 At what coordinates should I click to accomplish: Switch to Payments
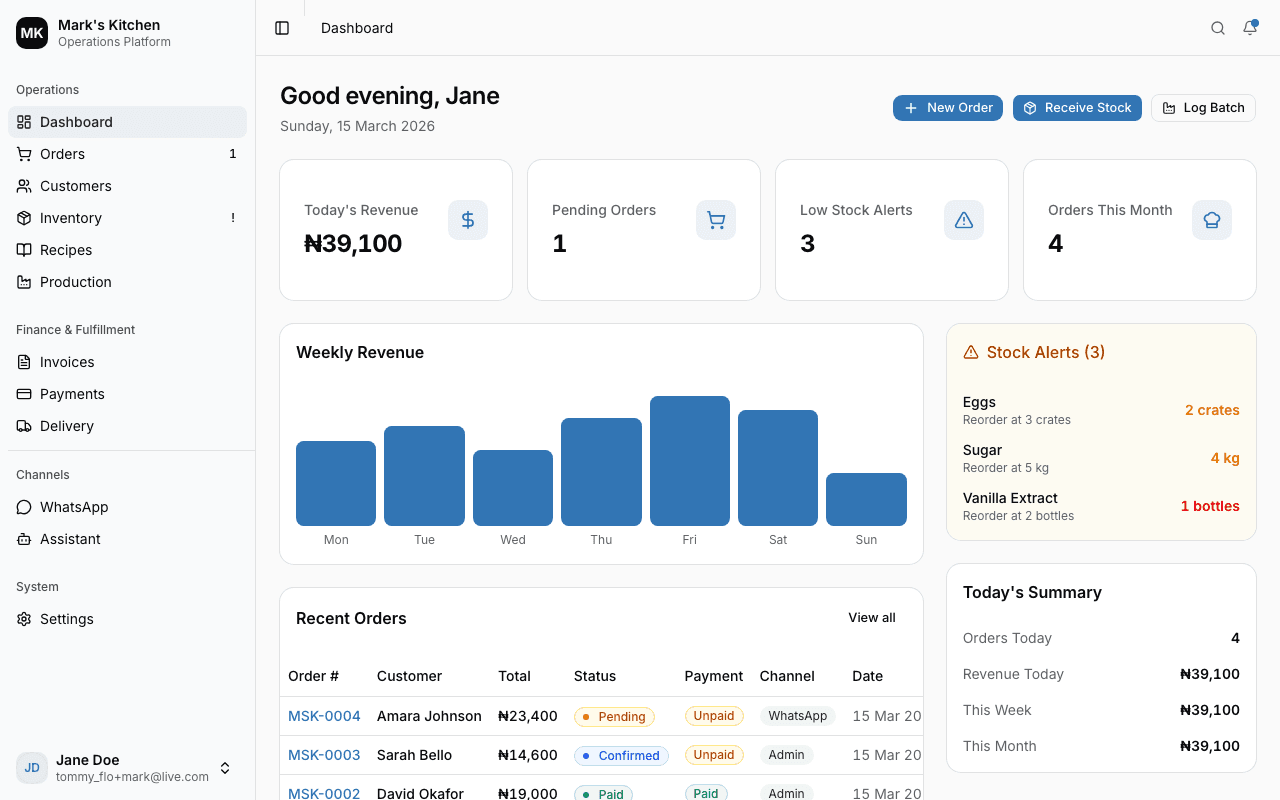72,394
